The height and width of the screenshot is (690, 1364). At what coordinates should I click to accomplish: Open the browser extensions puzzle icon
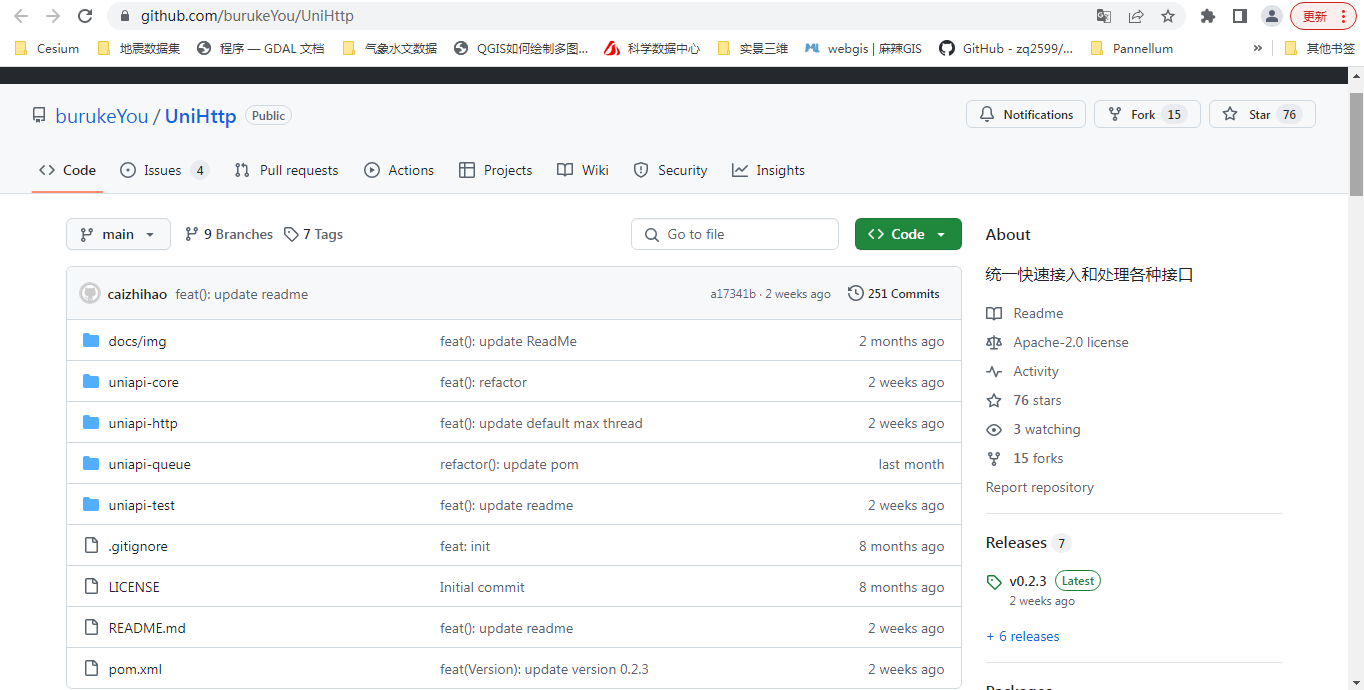click(1208, 16)
